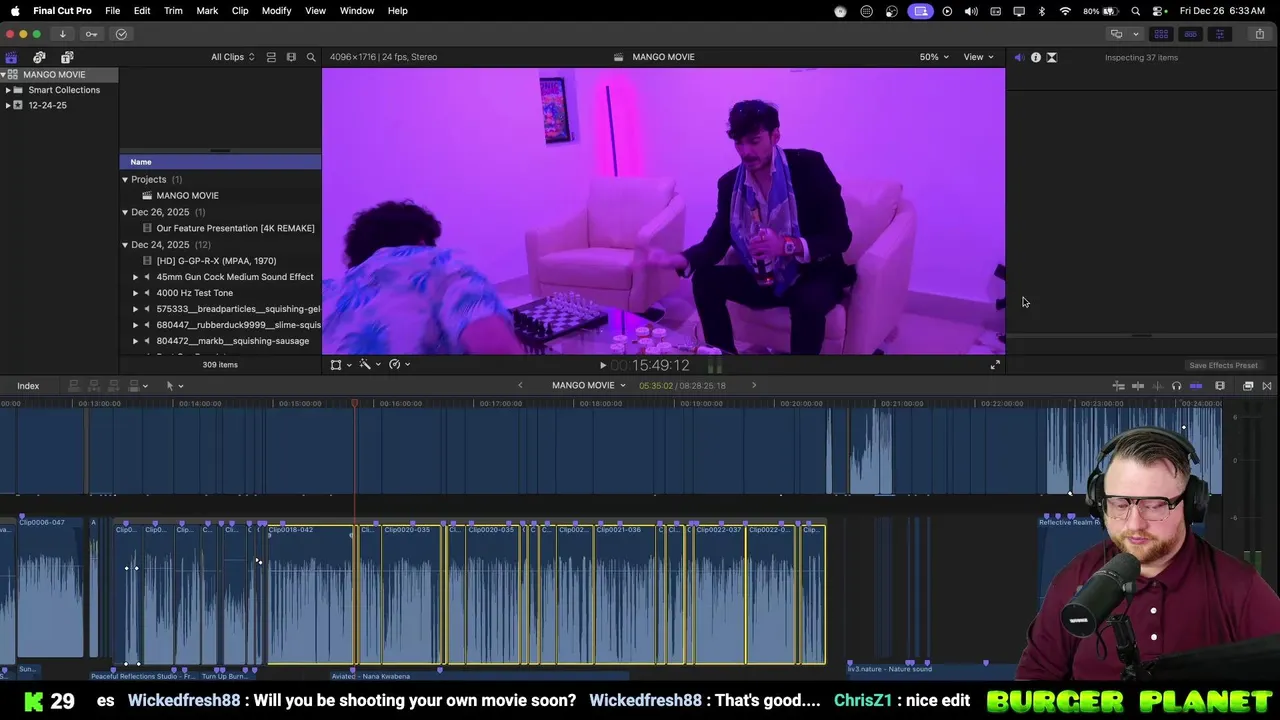Viewport: 1280px width, 720px height.
Task: Open the Modify menu
Action: 276,10
